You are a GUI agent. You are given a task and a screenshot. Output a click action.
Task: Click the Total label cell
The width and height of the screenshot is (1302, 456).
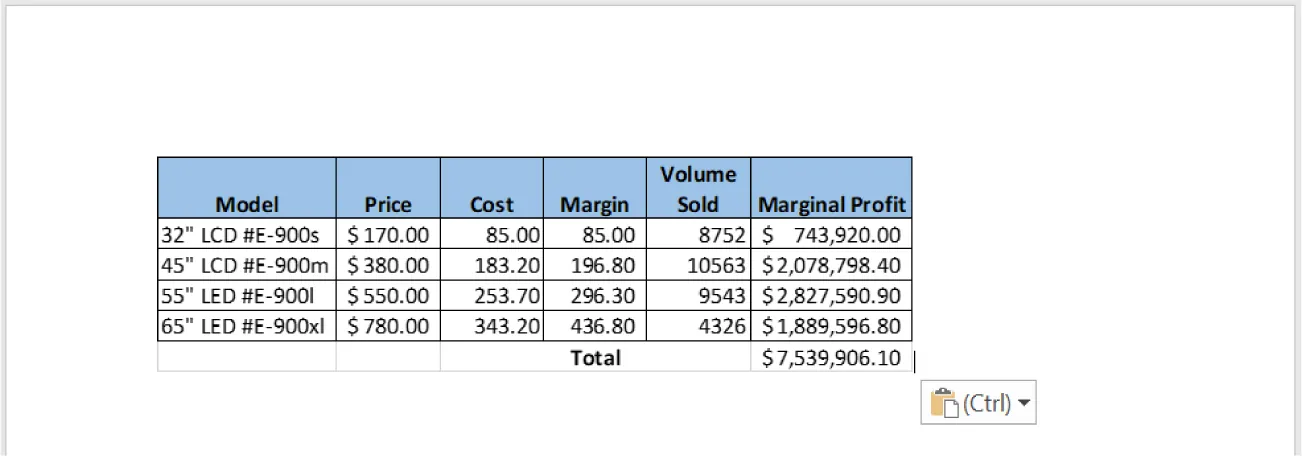tap(595, 357)
